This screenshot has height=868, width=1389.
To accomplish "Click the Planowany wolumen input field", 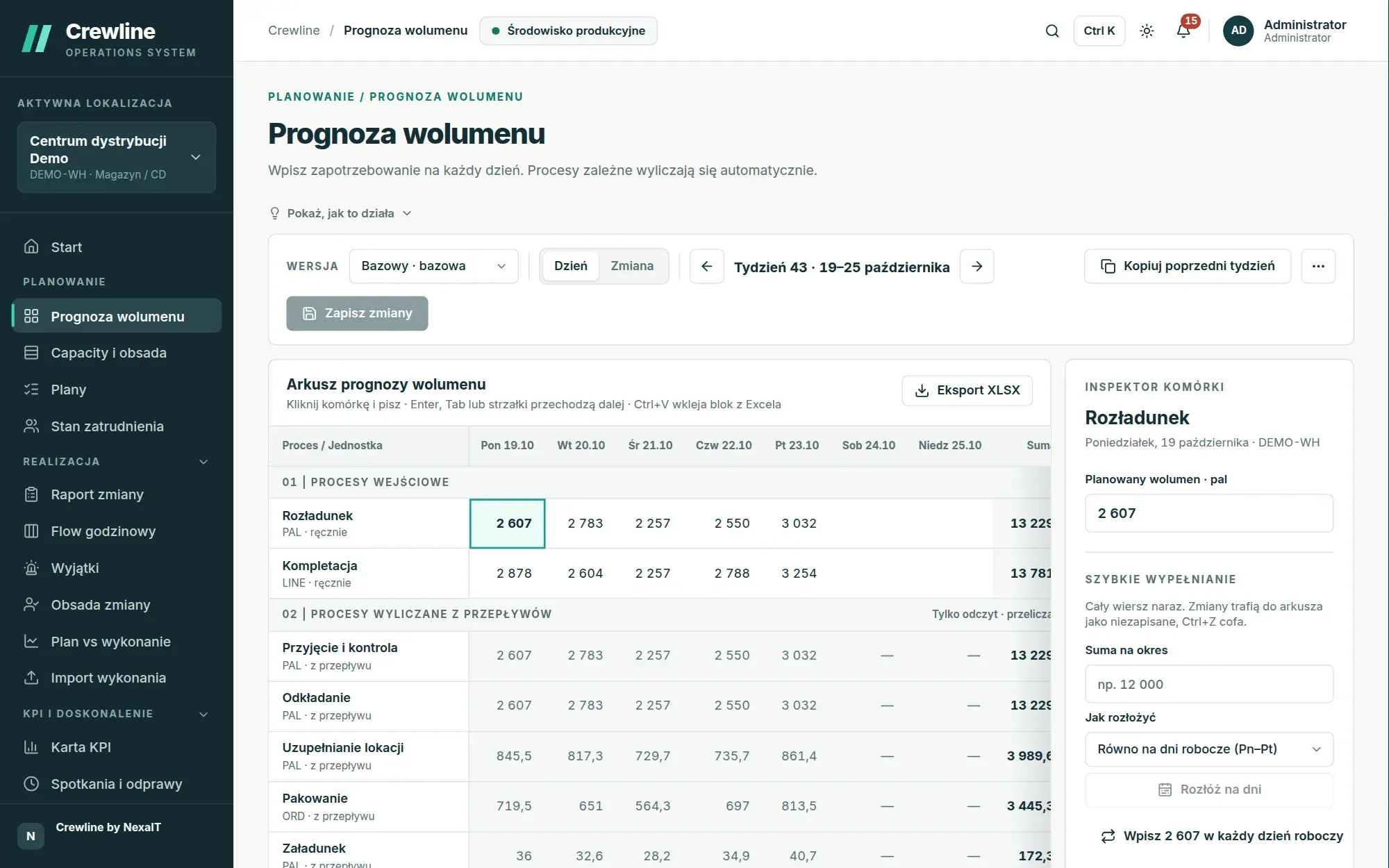I will (x=1209, y=513).
